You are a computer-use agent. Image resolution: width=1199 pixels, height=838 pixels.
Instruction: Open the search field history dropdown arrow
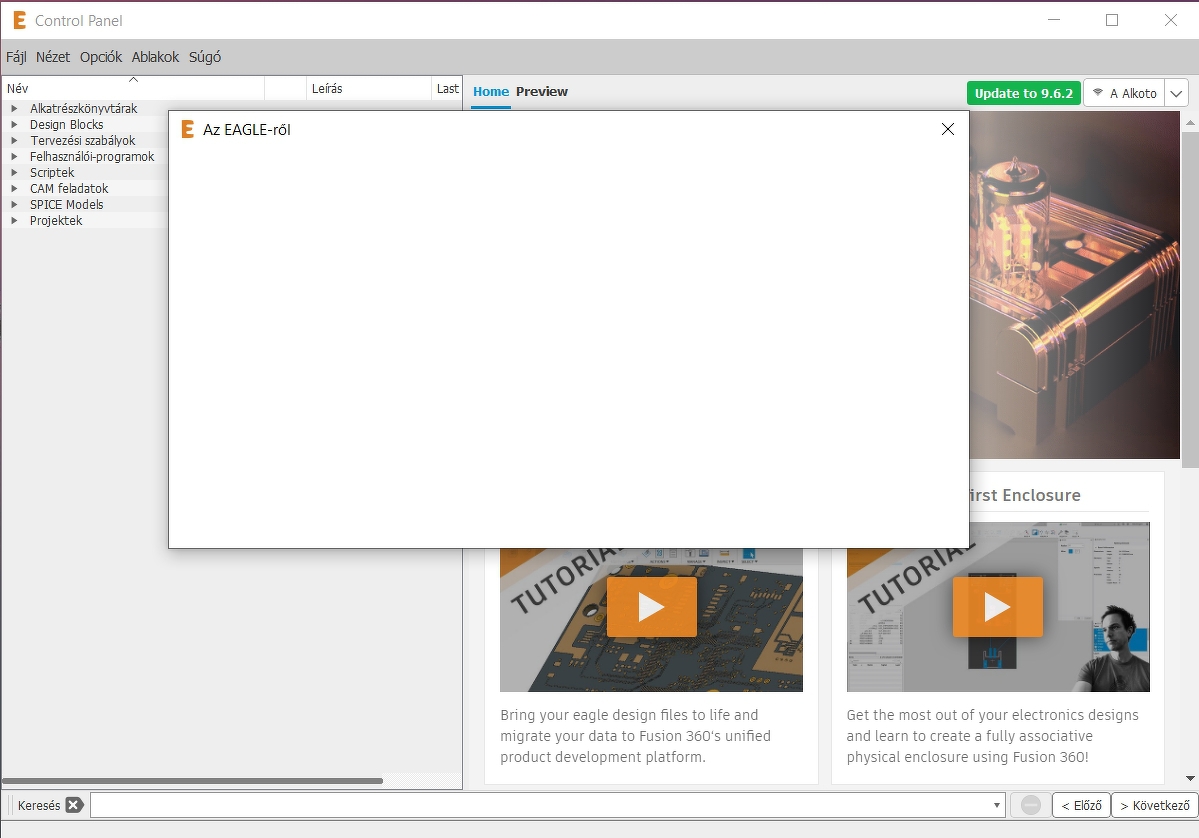(996, 805)
